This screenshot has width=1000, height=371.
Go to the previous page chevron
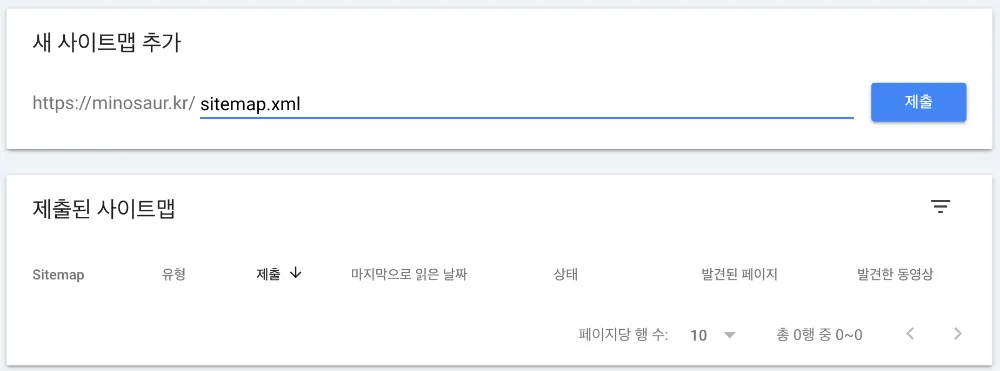click(910, 333)
